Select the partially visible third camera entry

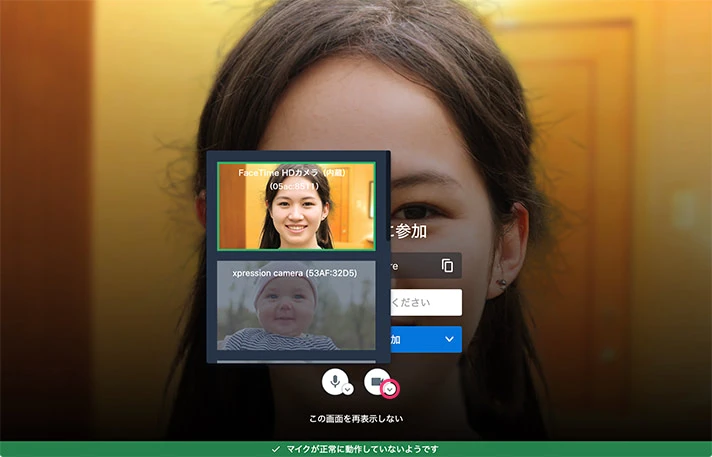(297, 361)
